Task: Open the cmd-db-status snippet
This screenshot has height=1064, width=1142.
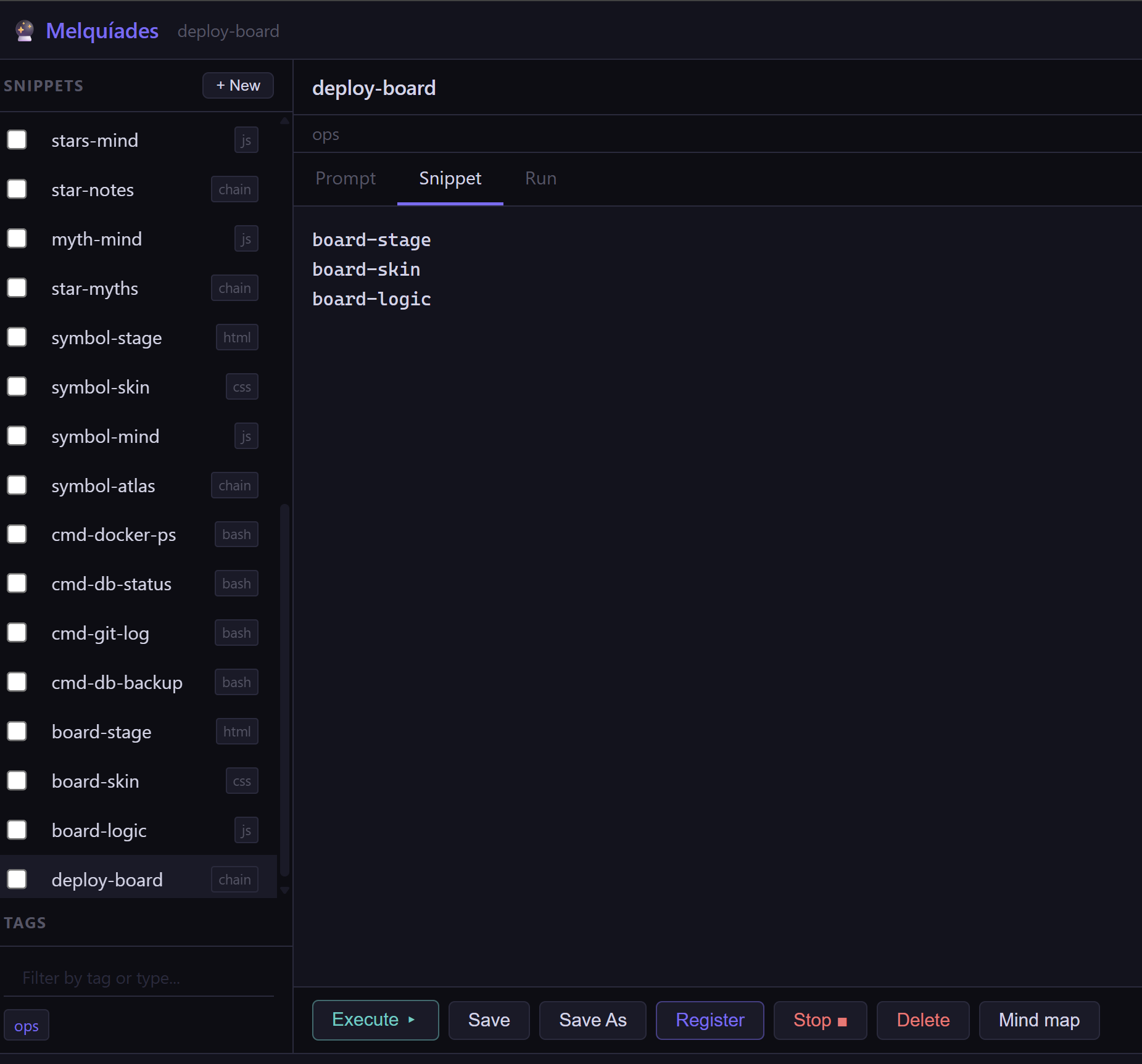Action: coord(112,584)
